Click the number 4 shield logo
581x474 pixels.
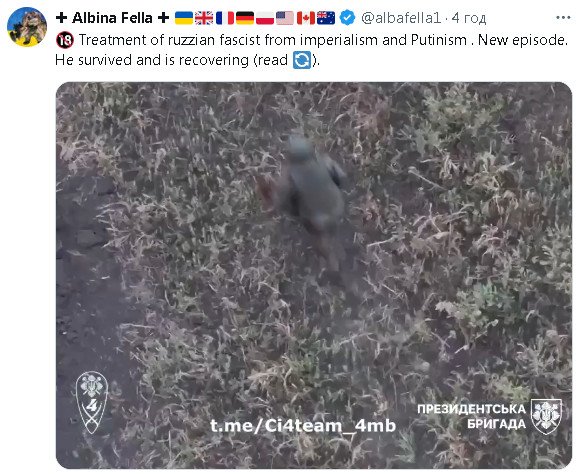[92, 402]
